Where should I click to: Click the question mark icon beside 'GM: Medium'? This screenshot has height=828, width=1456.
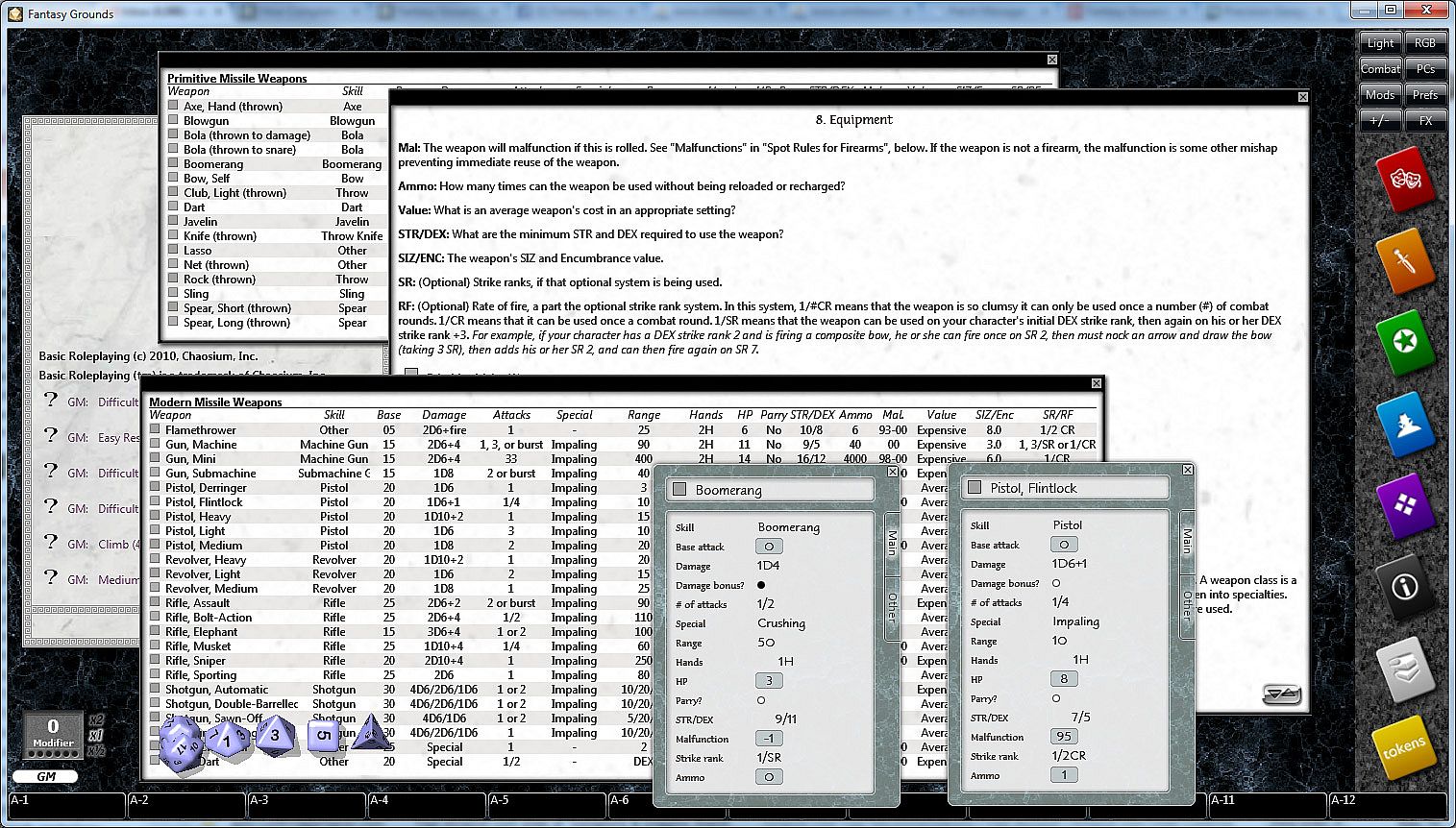pos(51,578)
